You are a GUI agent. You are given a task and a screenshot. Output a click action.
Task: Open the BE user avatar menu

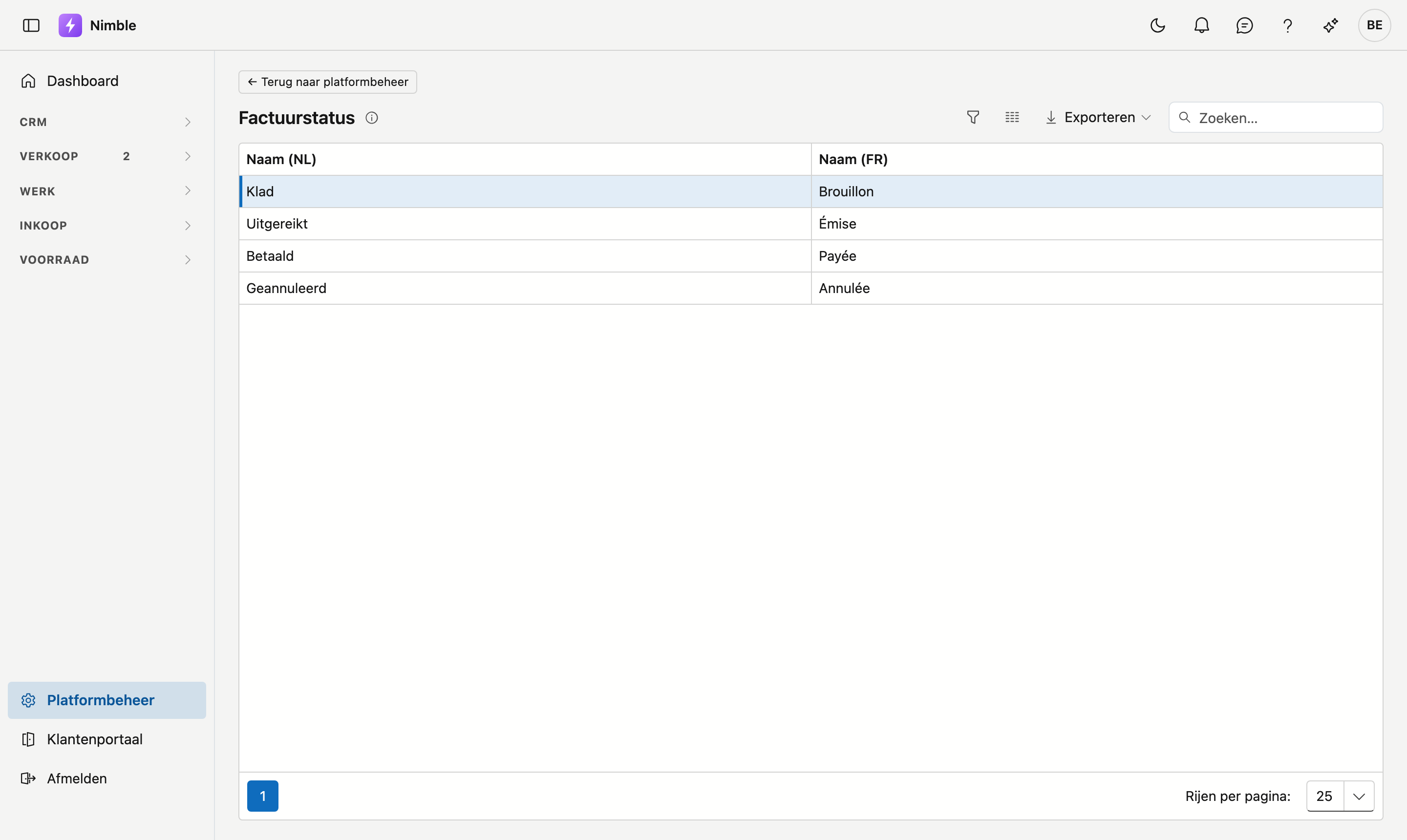(x=1374, y=25)
